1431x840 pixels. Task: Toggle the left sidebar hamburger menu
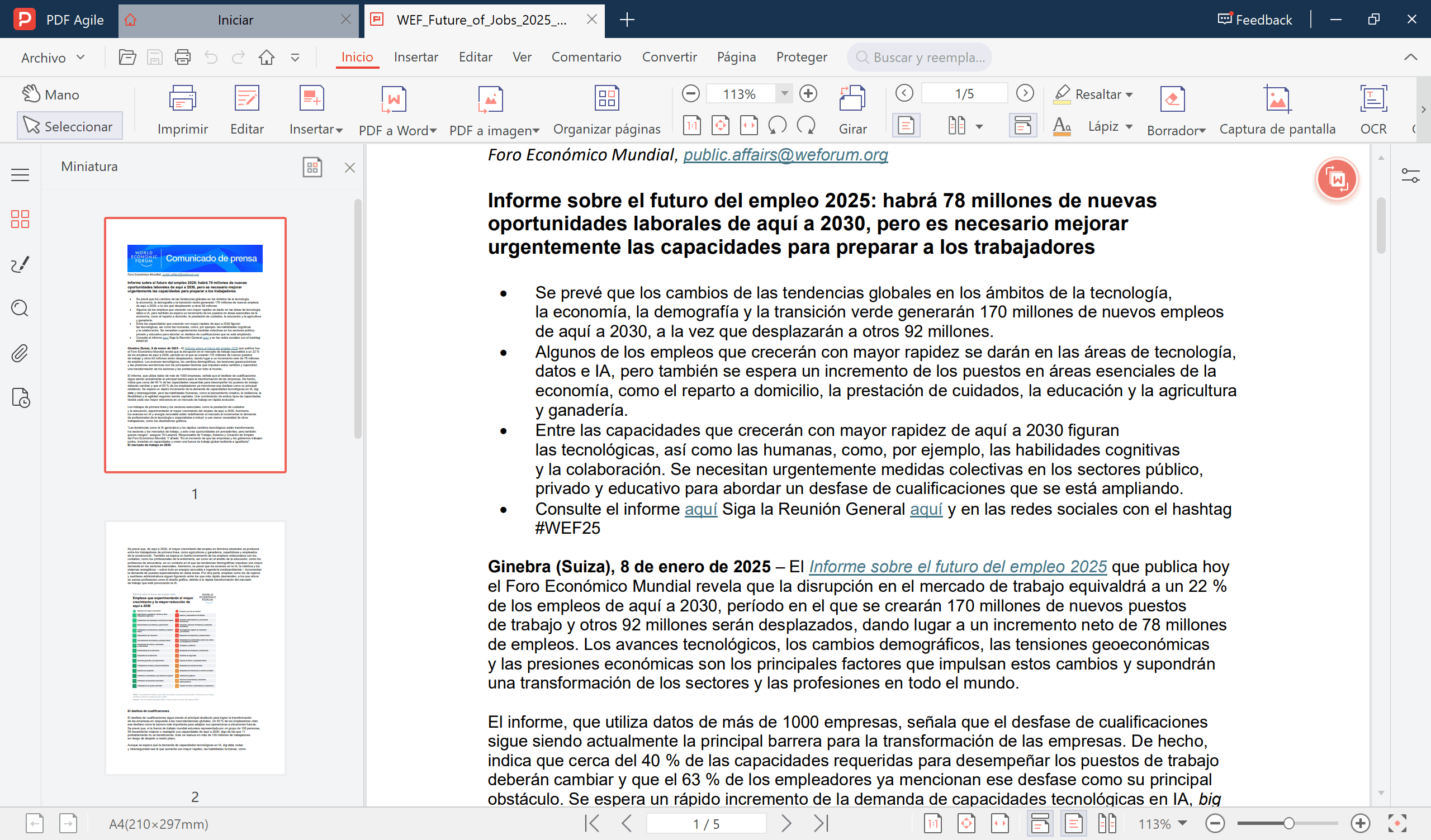coord(20,175)
